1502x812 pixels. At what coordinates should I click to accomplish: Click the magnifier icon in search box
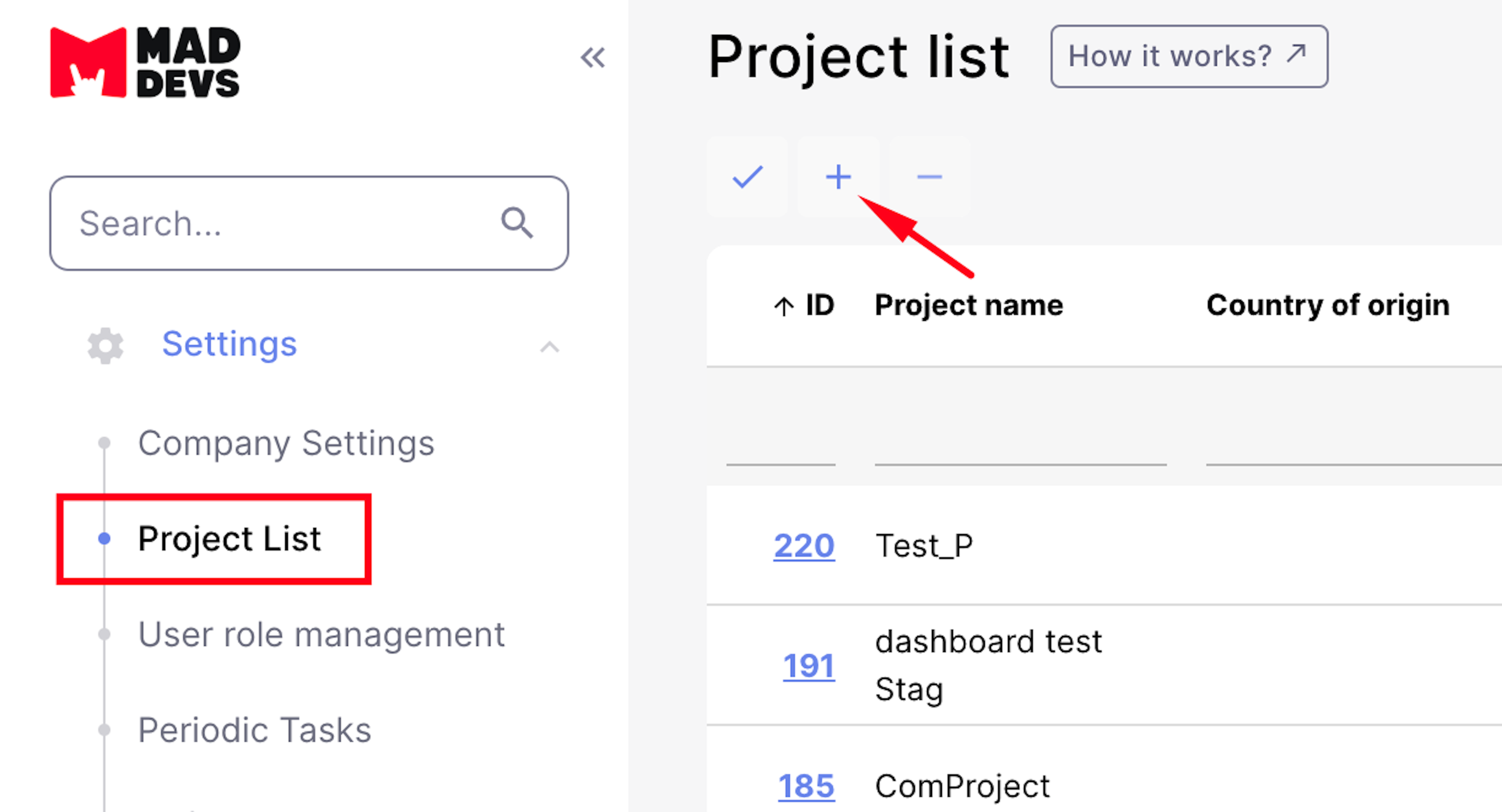(x=517, y=223)
